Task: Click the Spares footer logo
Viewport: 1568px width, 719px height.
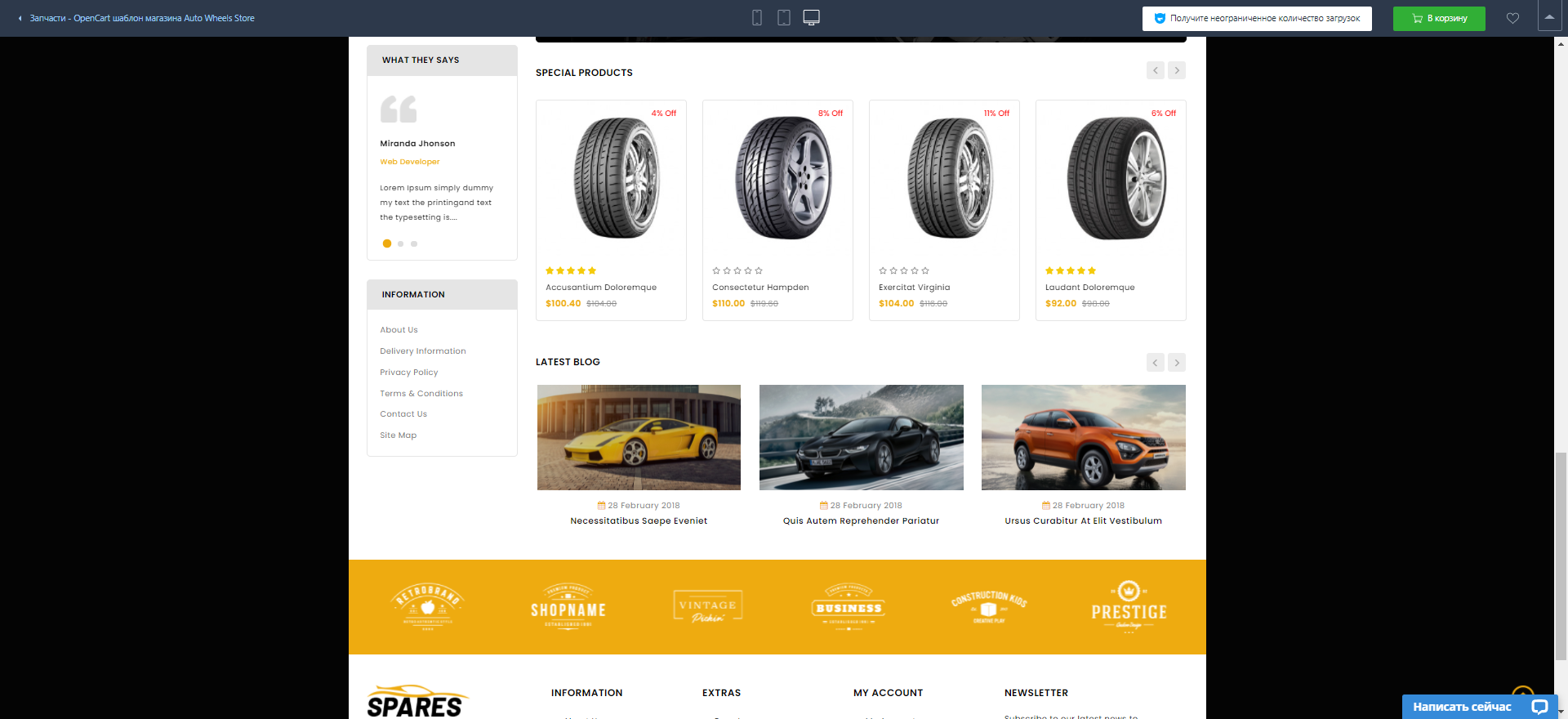Action: coord(416,702)
